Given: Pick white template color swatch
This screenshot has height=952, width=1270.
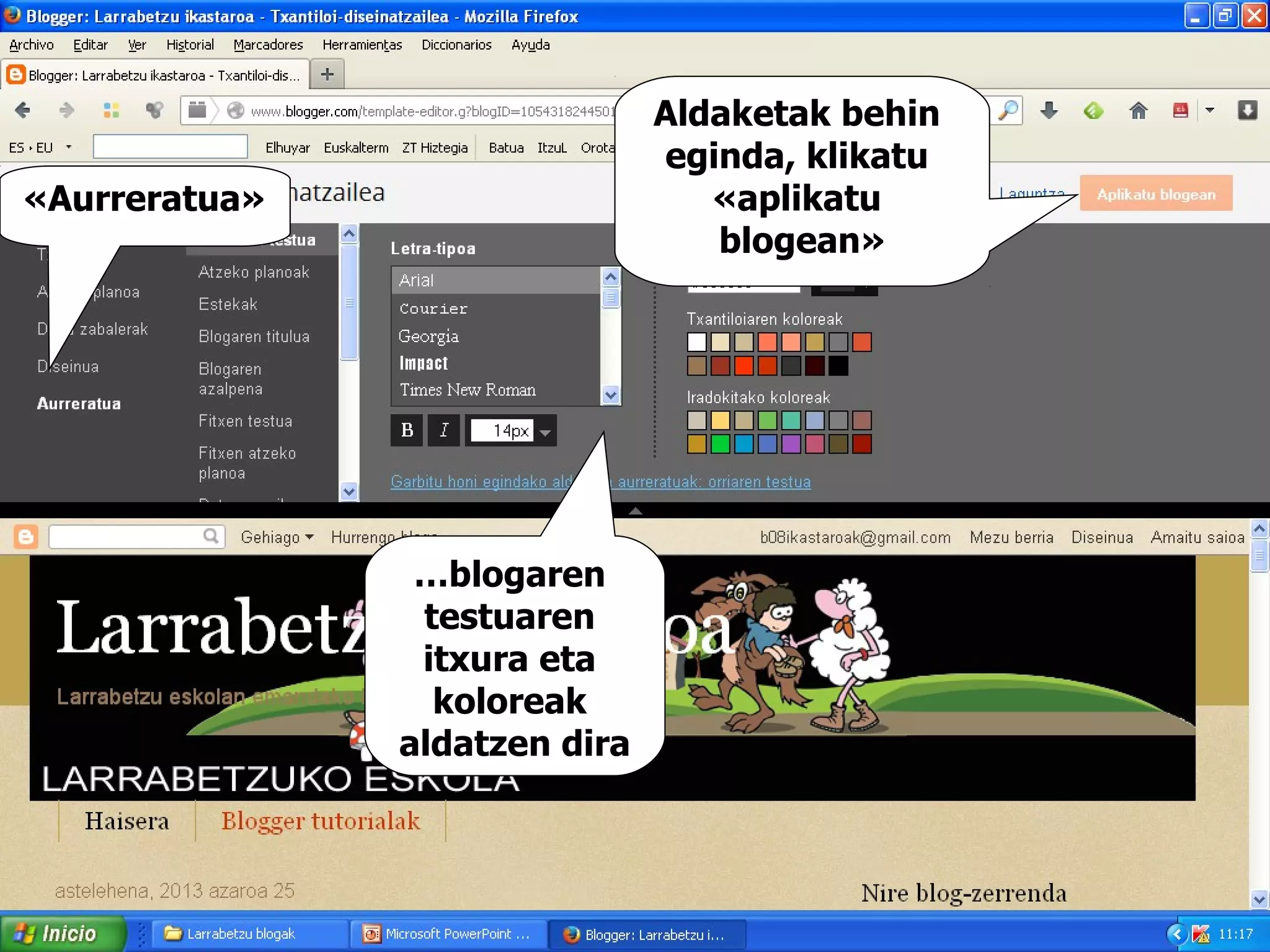Looking at the screenshot, I should (x=696, y=342).
